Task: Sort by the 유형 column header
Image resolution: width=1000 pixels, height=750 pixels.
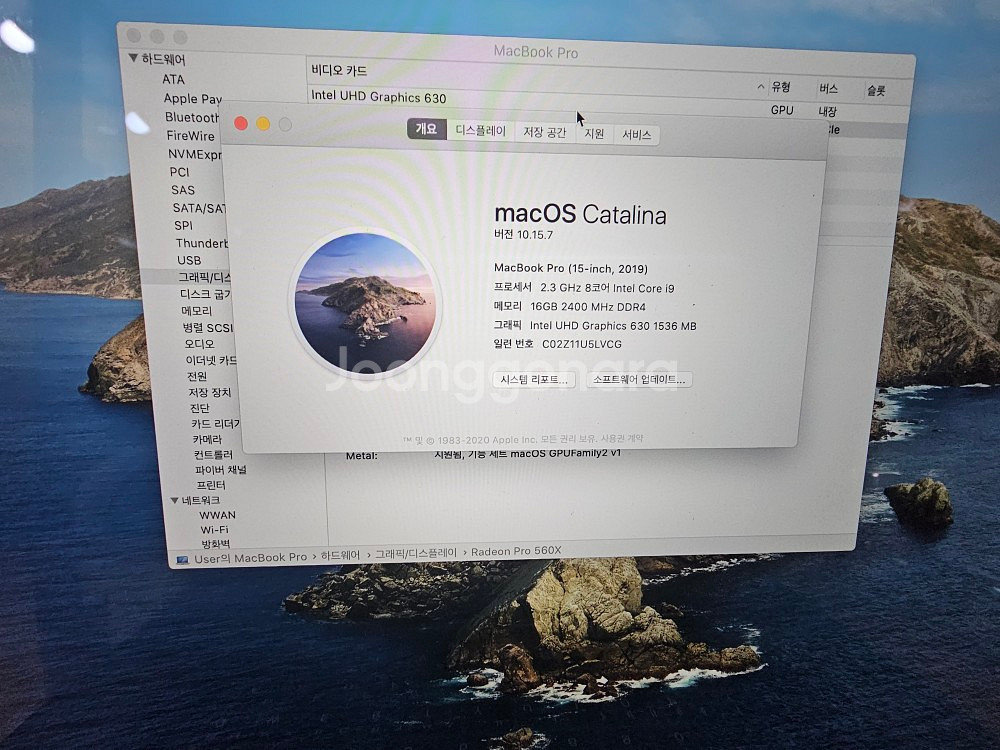Action: click(x=781, y=87)
